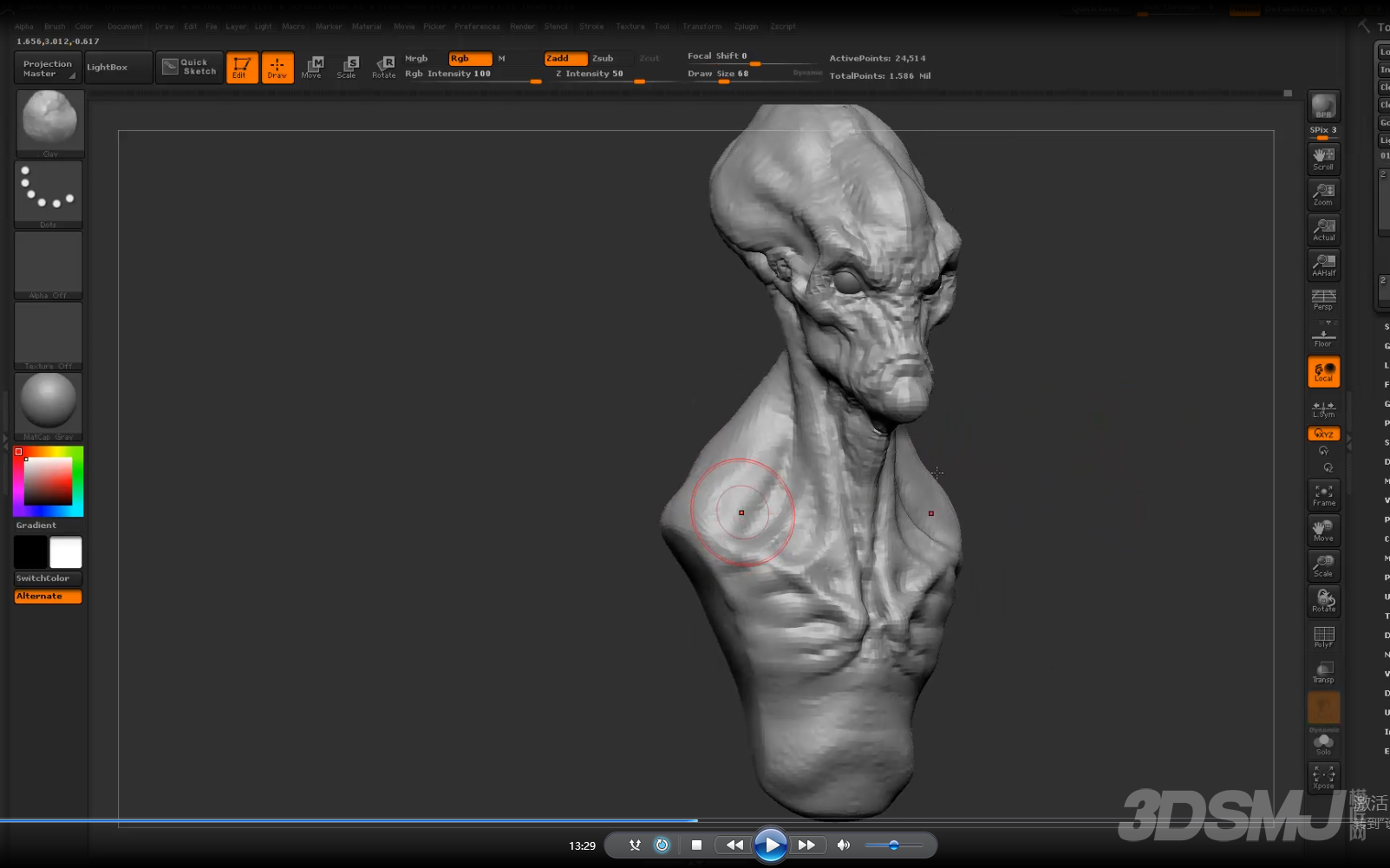Image resolution: width=1390 pixels, height=868 pixels.
Task: Click the AAHalf view icon
Action: tap(1323, 265)
